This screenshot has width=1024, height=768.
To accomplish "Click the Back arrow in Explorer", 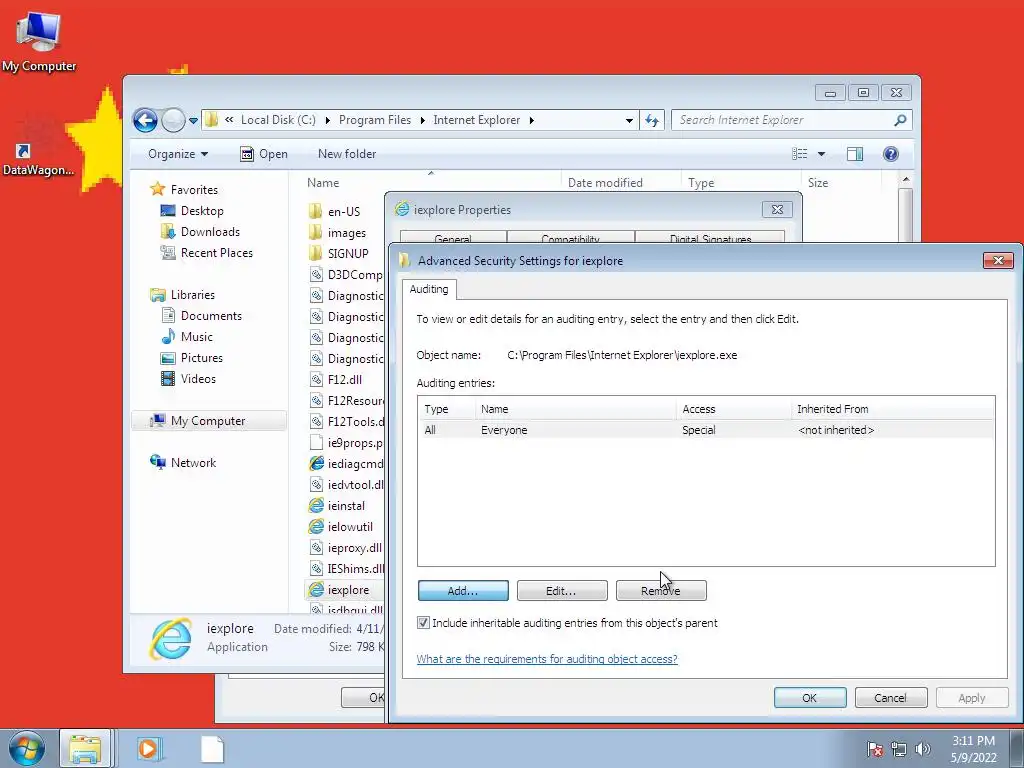I will point(145,120).
